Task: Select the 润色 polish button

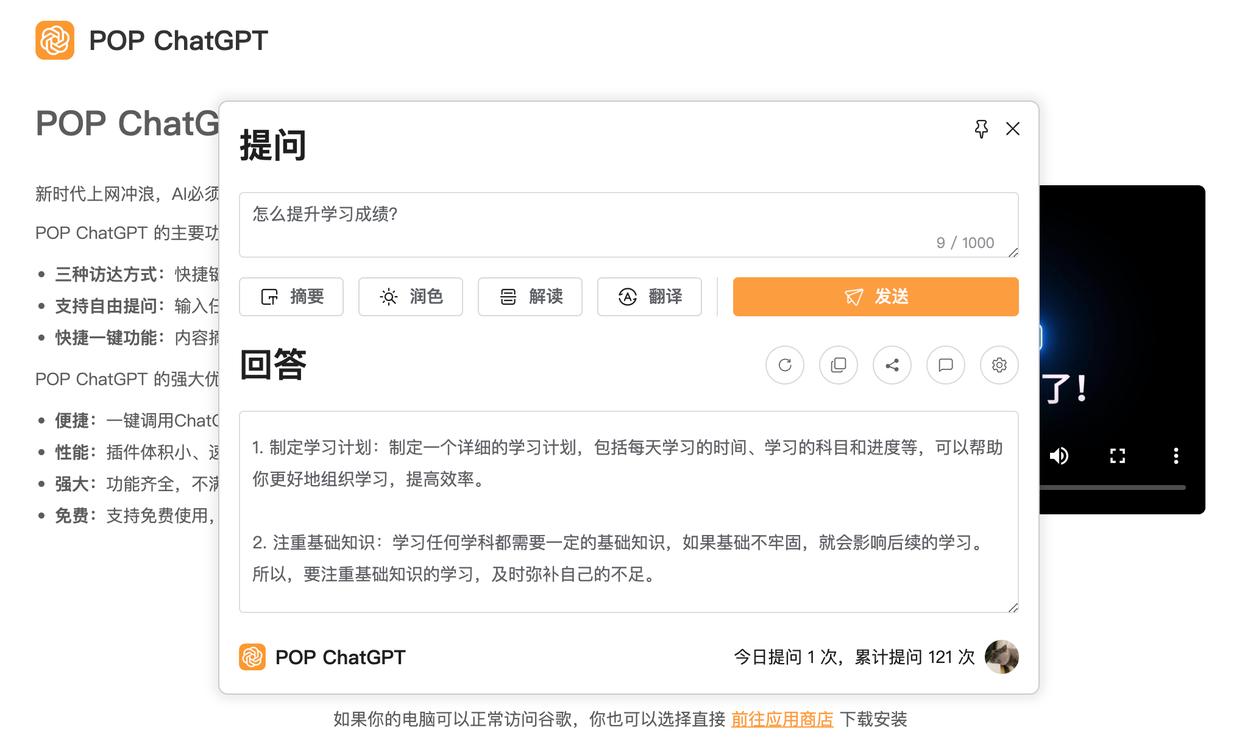Action: (411, 297)
